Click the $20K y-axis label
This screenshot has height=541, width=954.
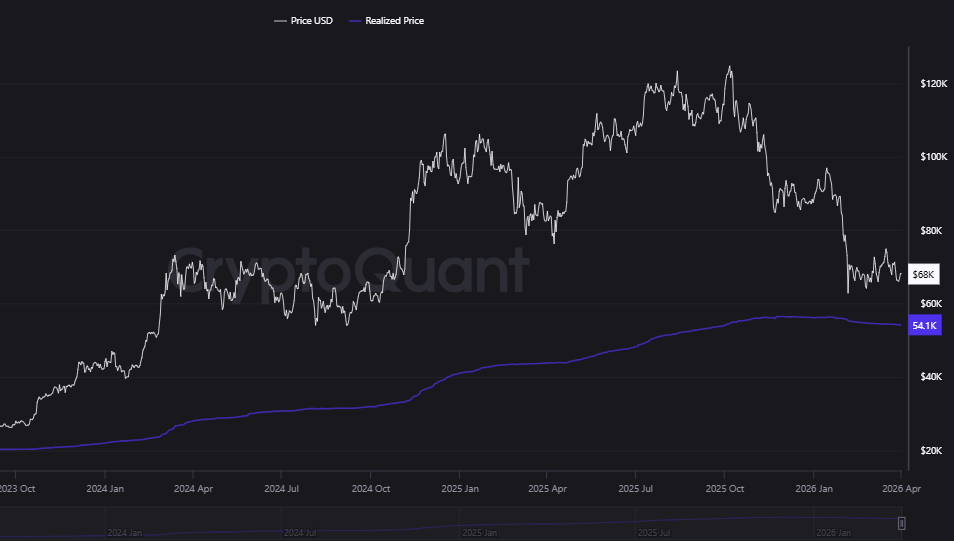(931, 451)
